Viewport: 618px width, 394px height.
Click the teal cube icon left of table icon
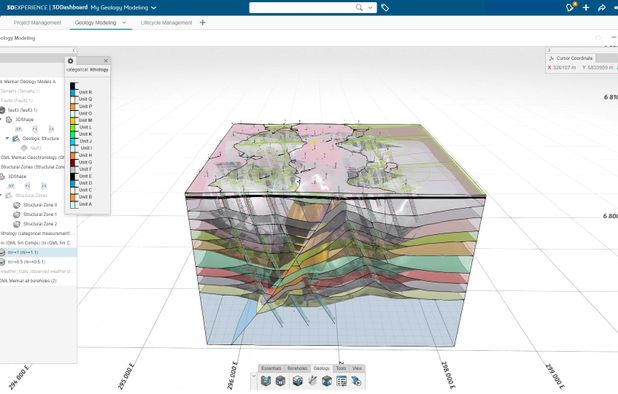pyautogui.click(x=327, y=381)
